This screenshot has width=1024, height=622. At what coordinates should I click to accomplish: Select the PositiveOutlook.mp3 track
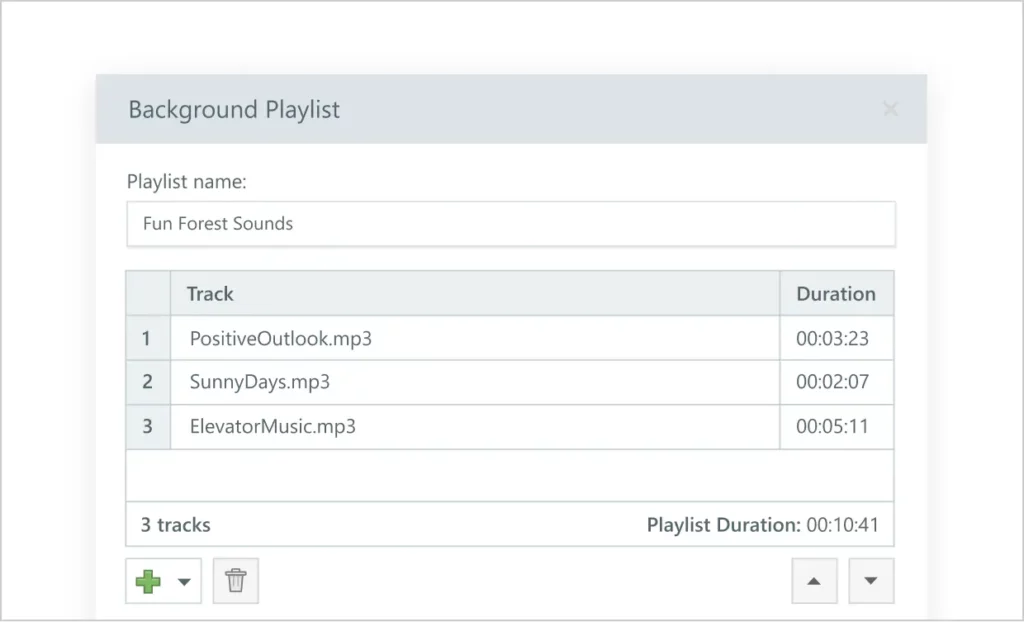point(281,338)
